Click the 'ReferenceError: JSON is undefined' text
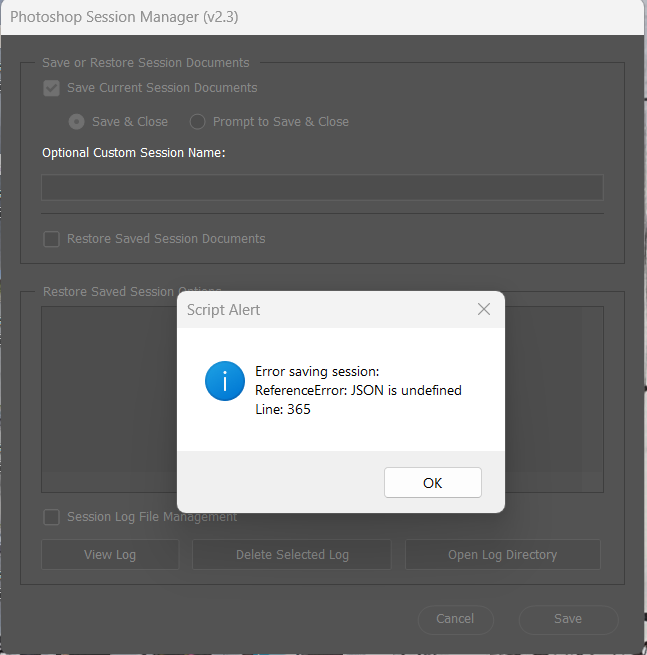The image size is (647, 655). click(358, 390)
